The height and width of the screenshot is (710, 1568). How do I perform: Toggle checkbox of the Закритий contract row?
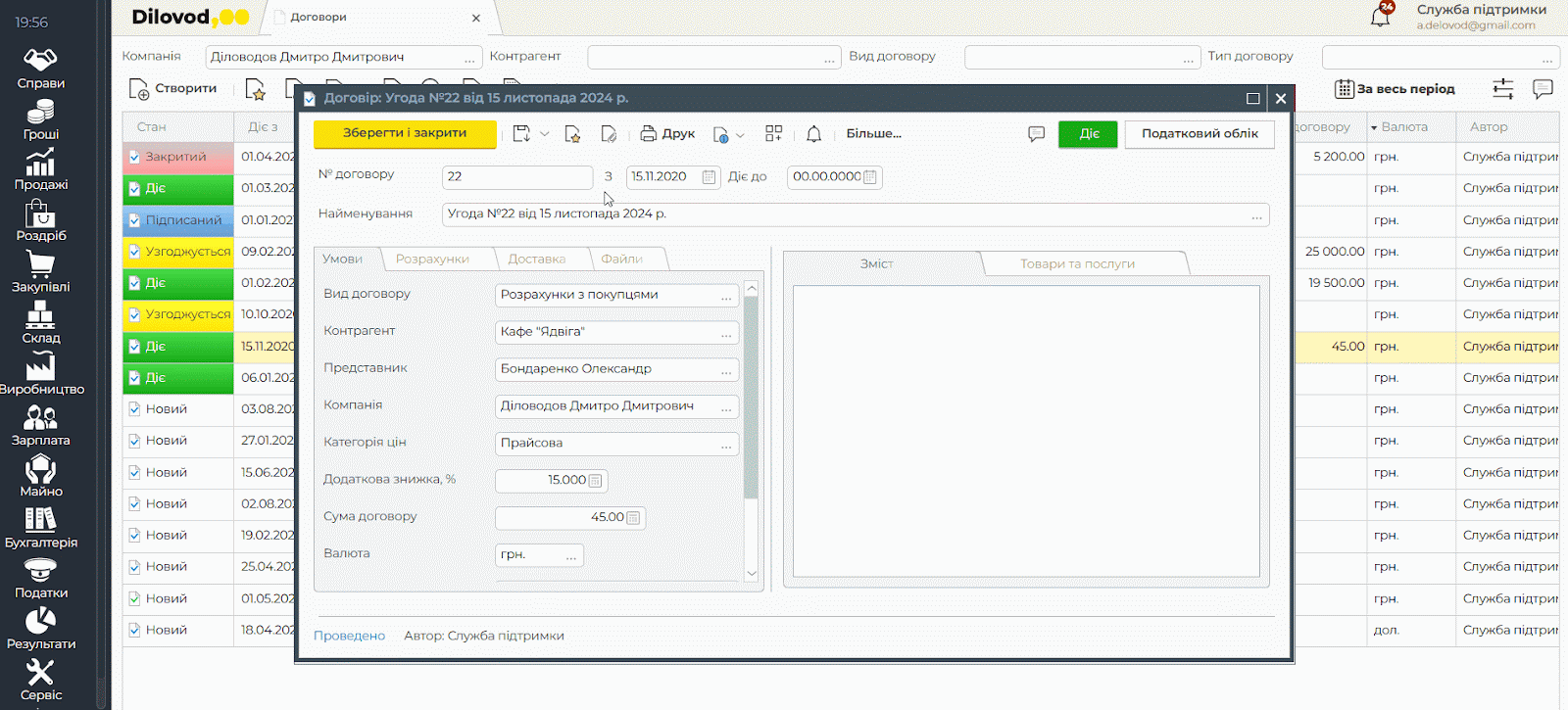click(x=134, y=157)
